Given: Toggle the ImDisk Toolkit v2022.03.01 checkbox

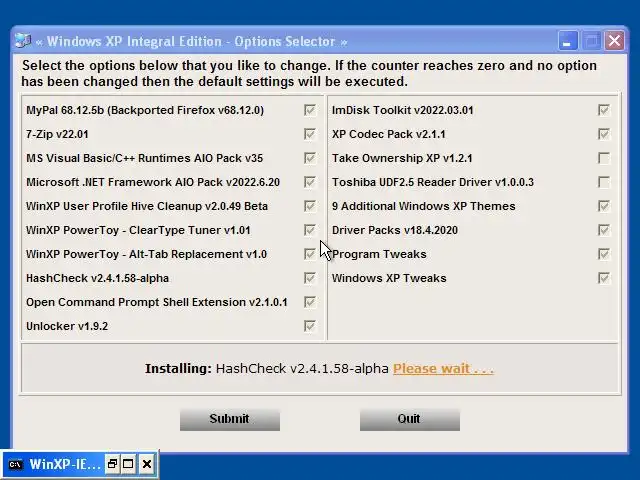Looking at the screenshot, I should pos(604,110).
